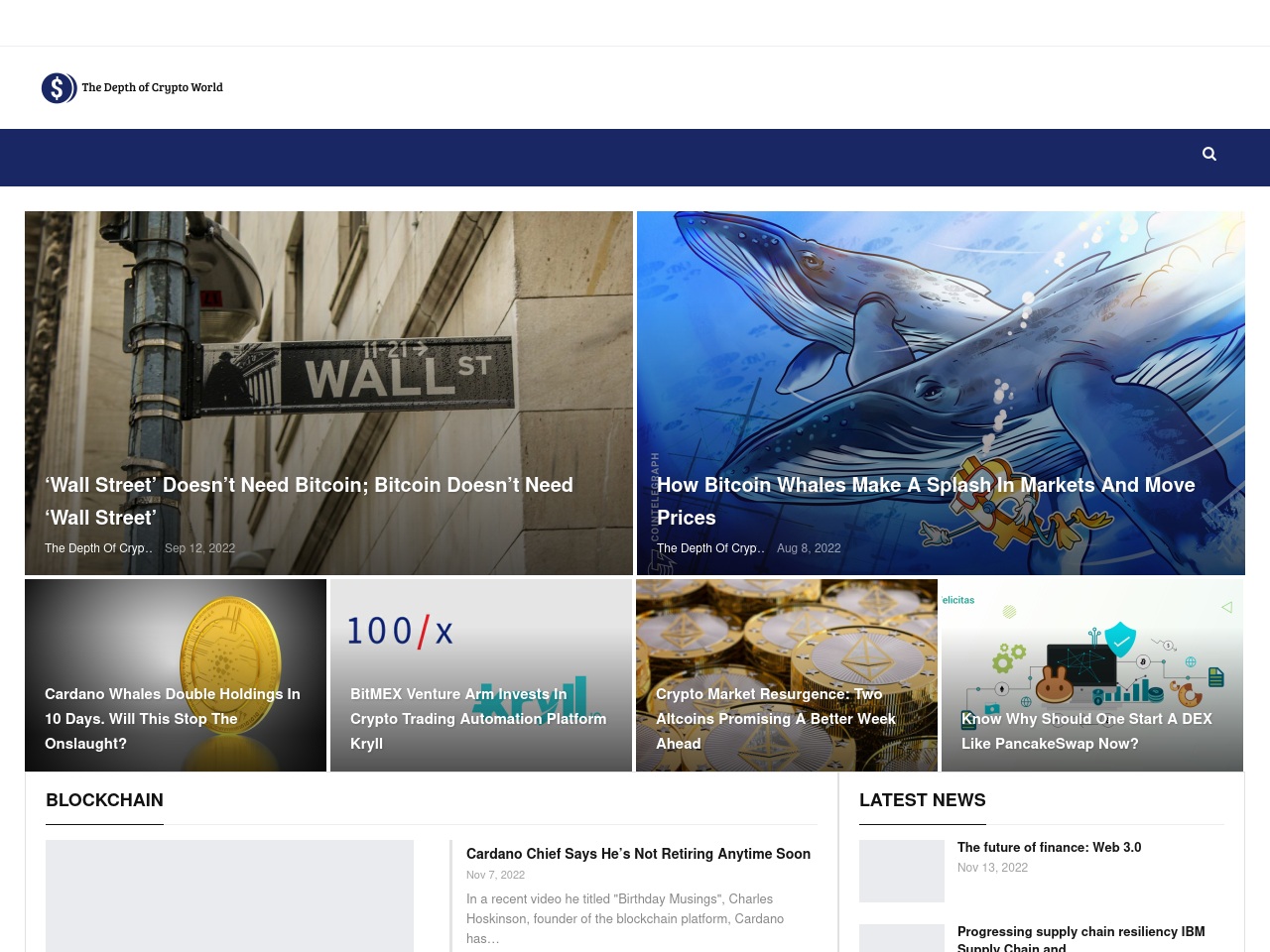Click thumbnail beside Progressing supply chain resiliency

tap(902, 938)
